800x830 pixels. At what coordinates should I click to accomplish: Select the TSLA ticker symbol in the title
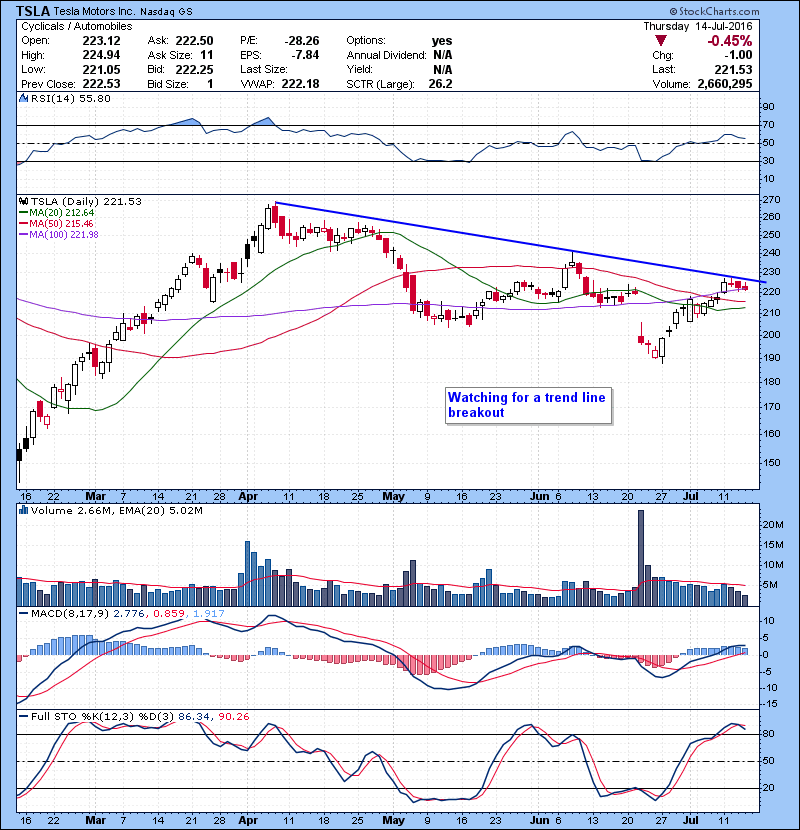tap(33, 11)
